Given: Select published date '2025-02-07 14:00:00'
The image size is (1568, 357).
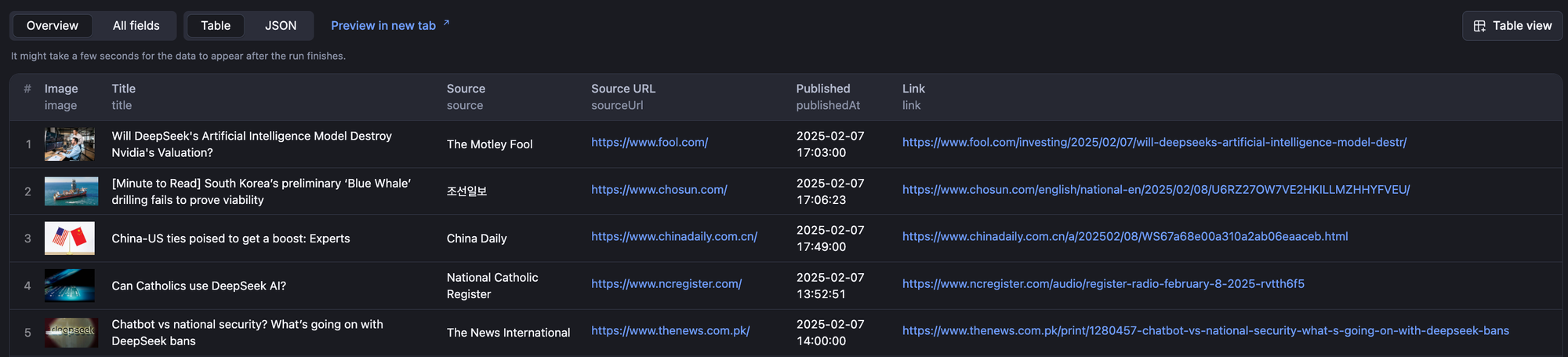Looking at the screenshot, I should pyautogui.click(x=830, y=333).
